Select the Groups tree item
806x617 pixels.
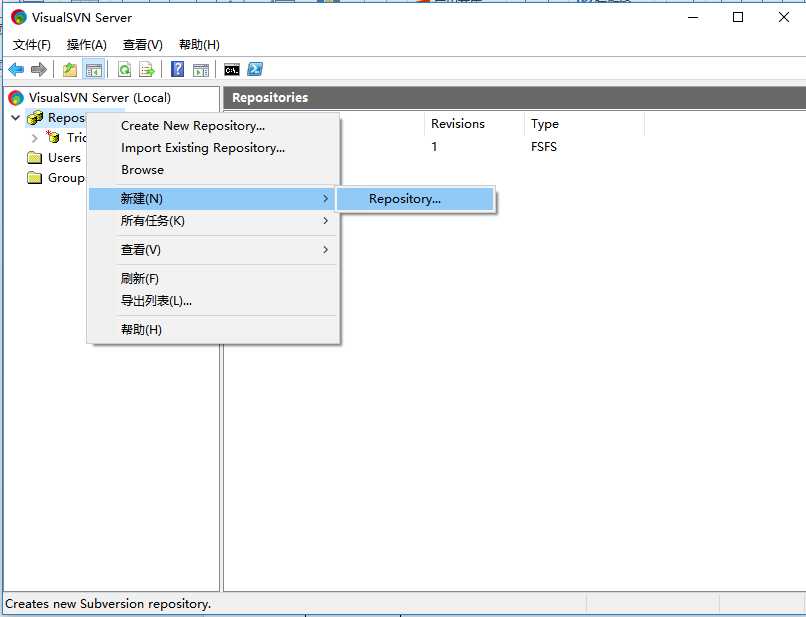(x=67, y=178)
